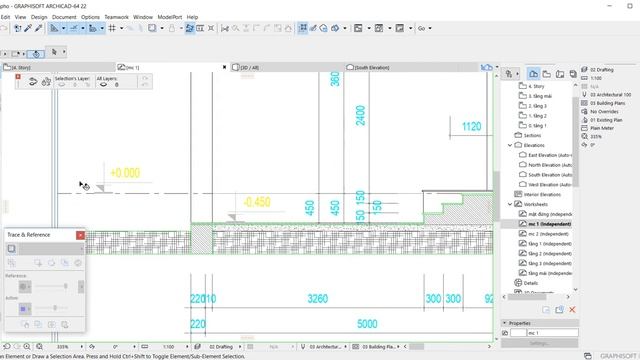Click the zoom-in magnifier at bottom bar
This screenshot has width=640, height=360.
[27, 347]
